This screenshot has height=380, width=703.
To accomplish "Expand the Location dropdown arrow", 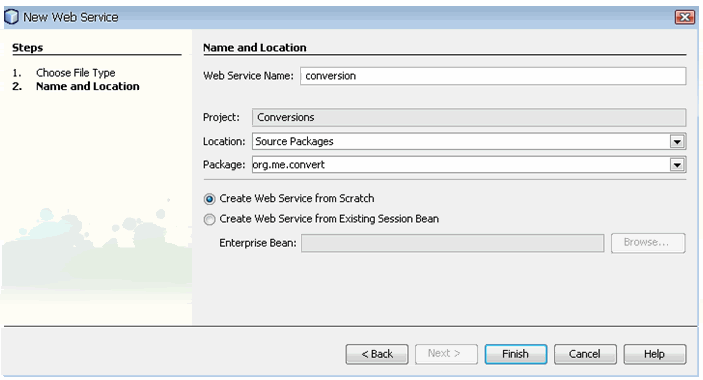I will [x=677, y=142].
